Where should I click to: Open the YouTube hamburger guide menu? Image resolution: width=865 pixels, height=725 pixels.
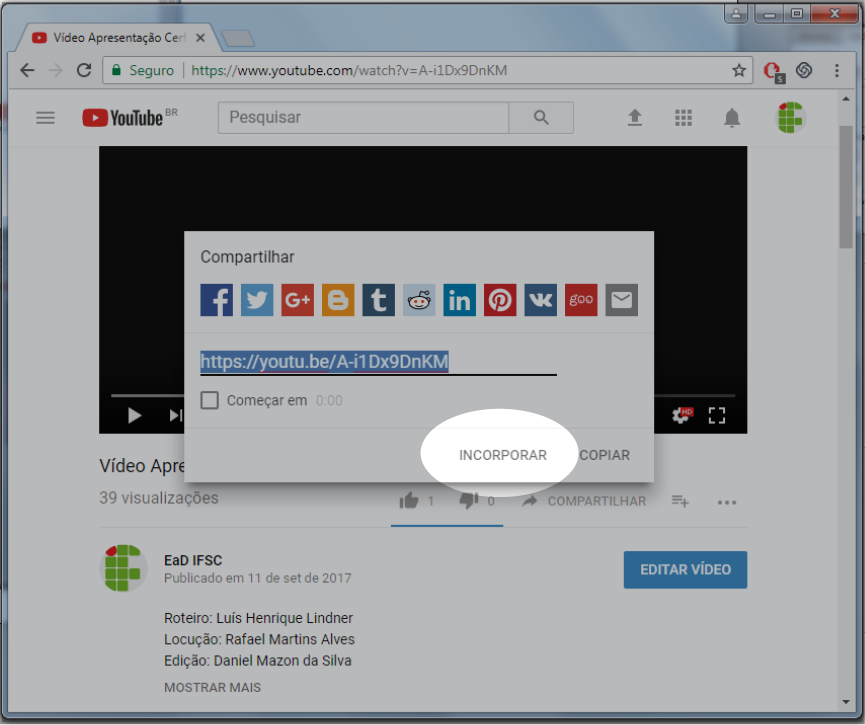(x=45, y=118)
